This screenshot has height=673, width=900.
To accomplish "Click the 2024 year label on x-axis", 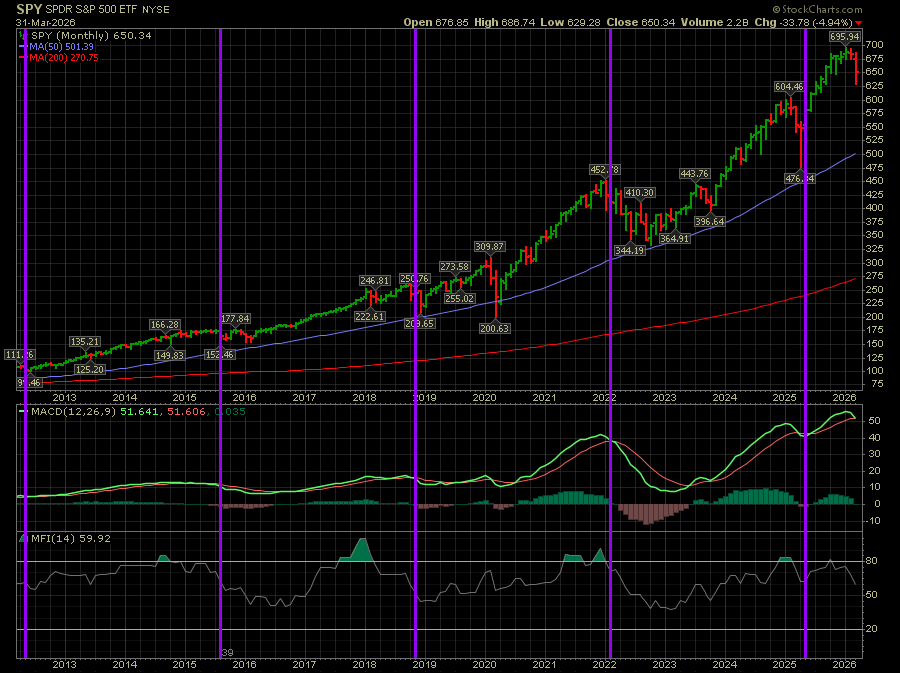I will point(724,663).
